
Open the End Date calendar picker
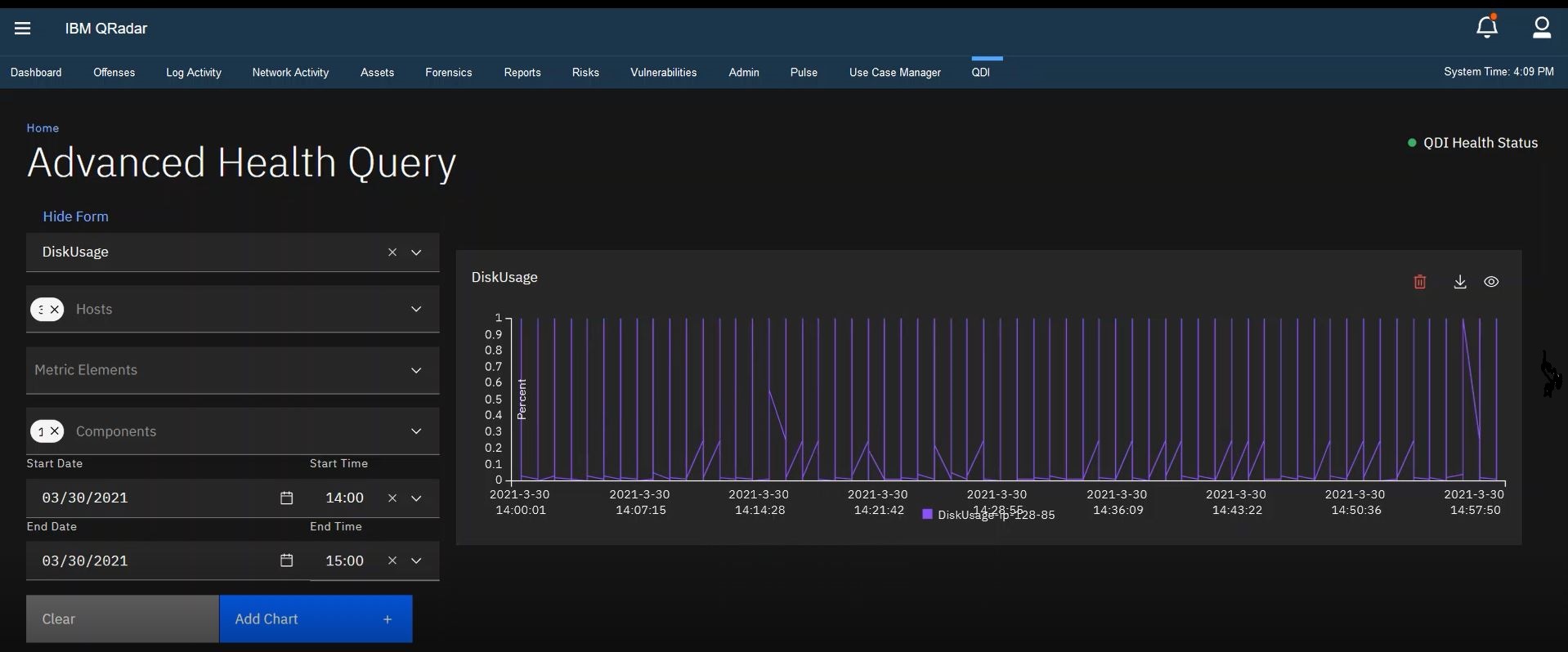pos(287,561)
